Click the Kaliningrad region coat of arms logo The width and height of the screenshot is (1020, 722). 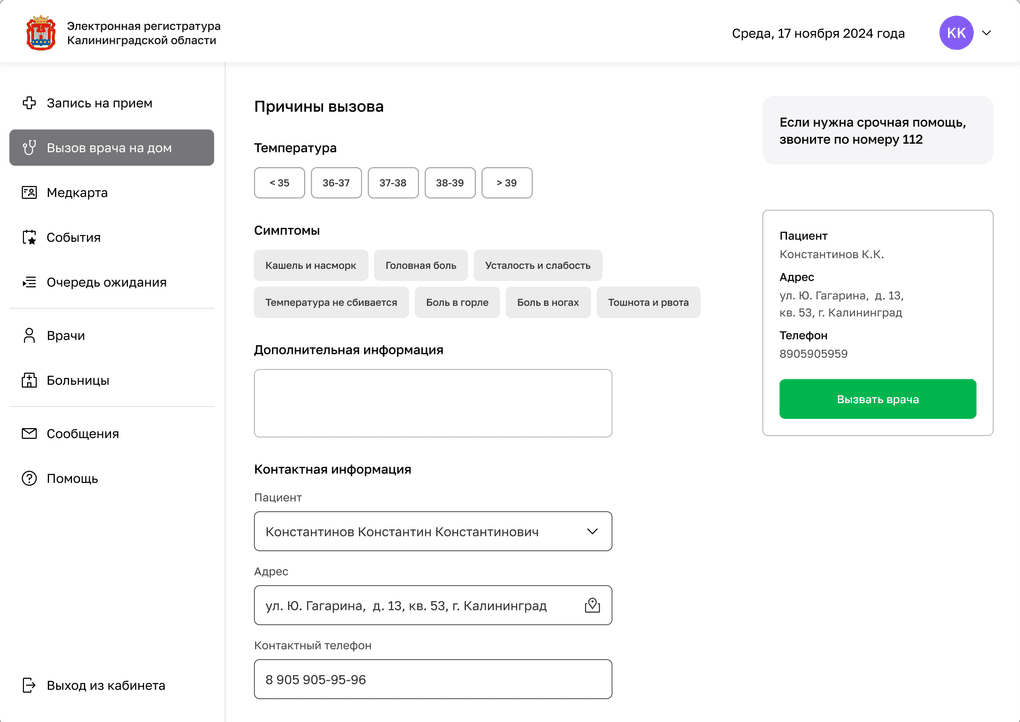[40, 33]
